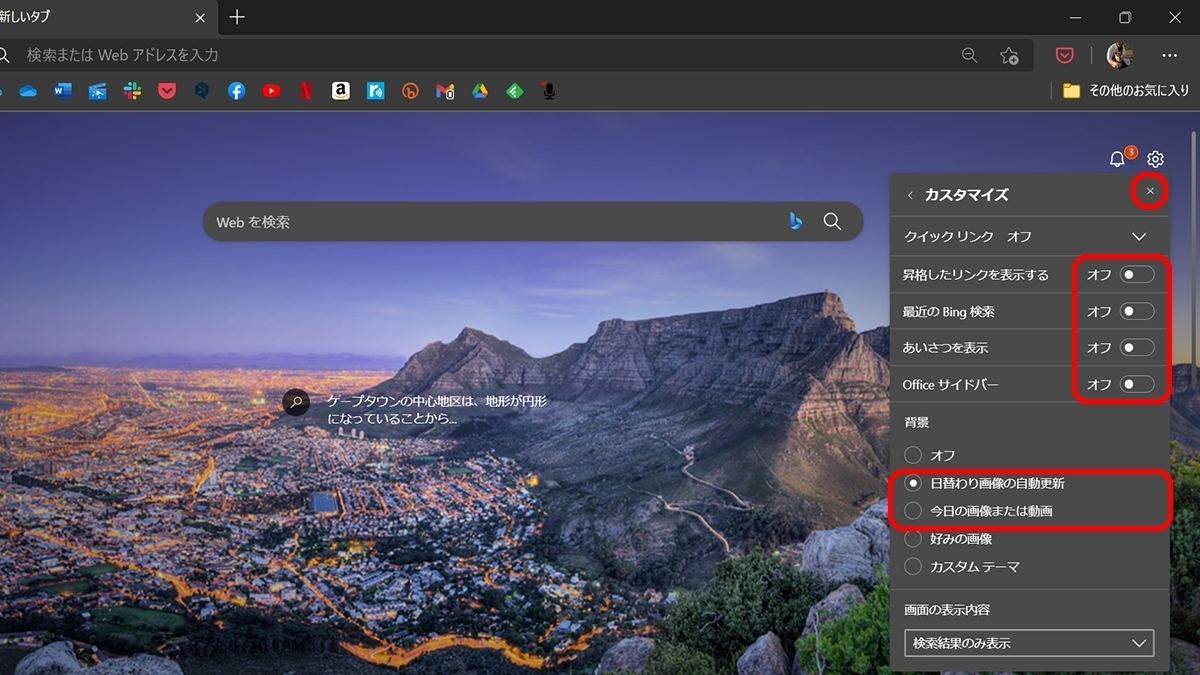Screen dimensions: 1200x675
Task: Open the Amazon bookmark
Action: coord(341,91)
